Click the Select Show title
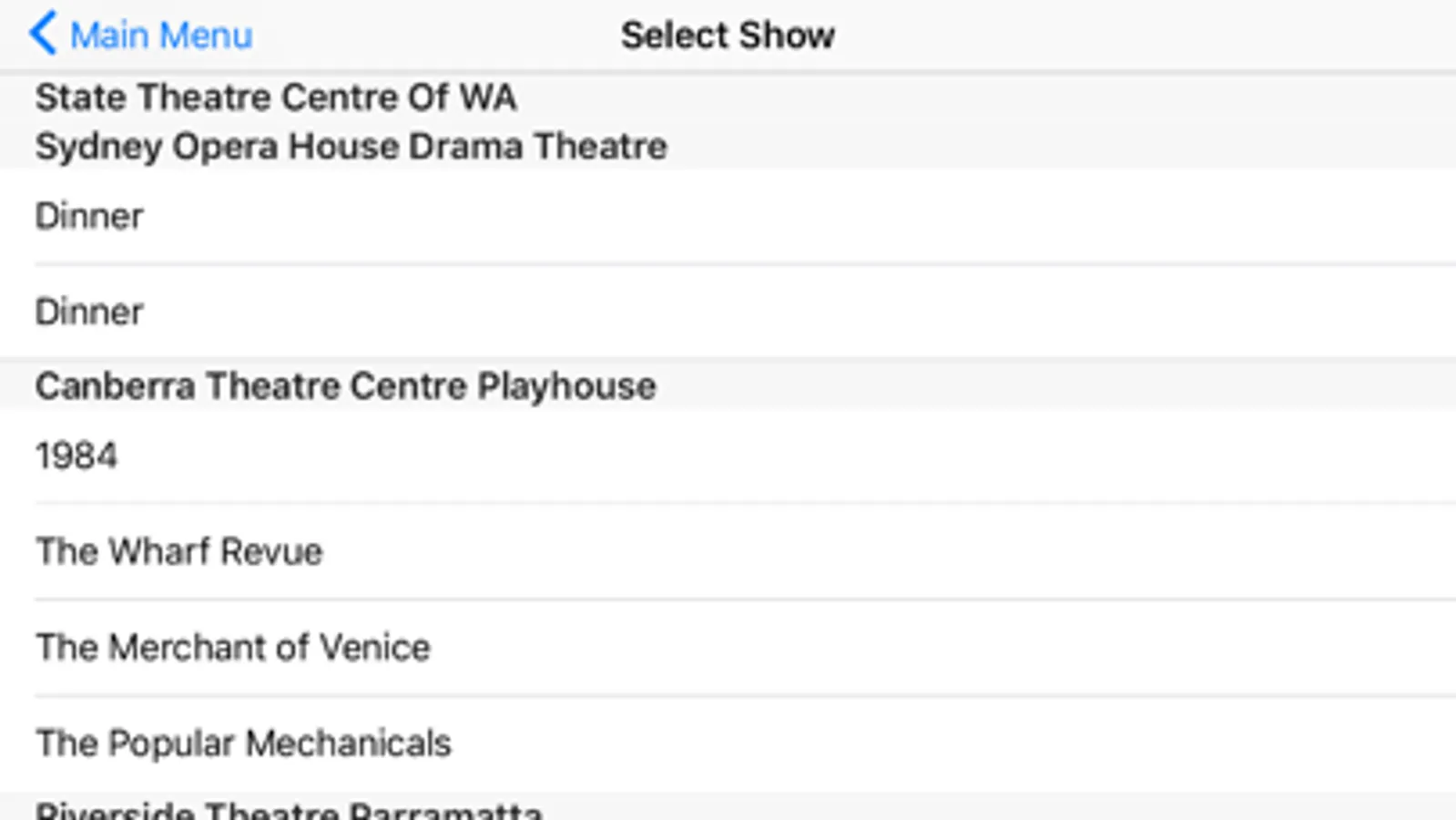Viewport: 1456px width, 820px height. coord(728,36)
